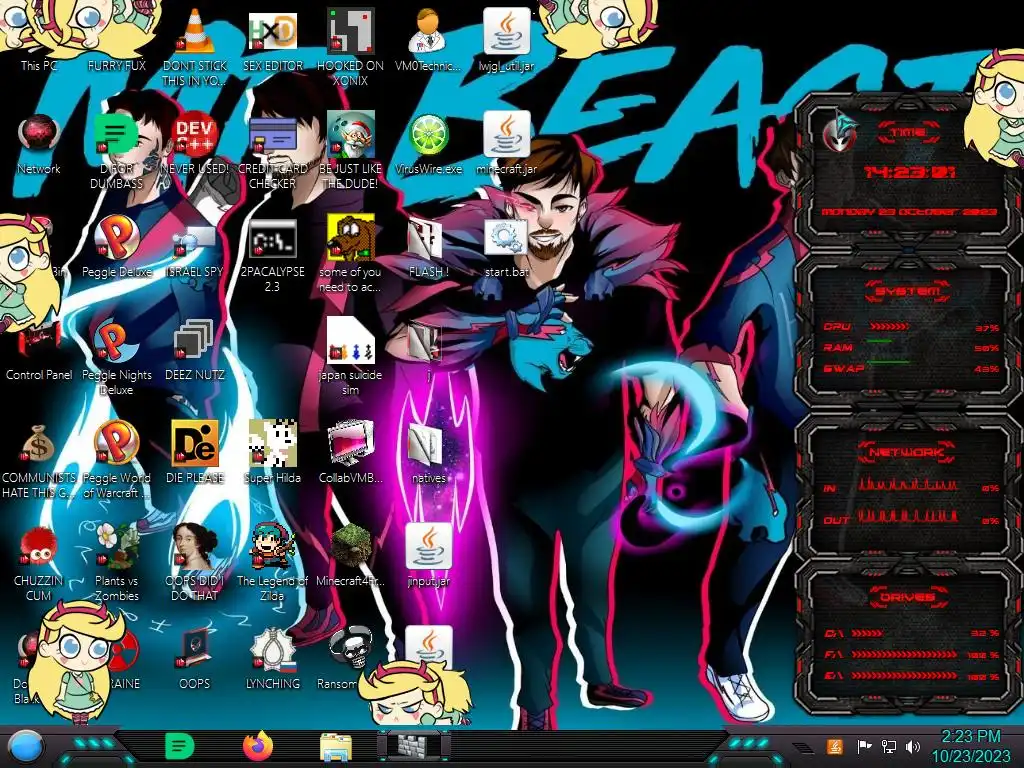Click the Start orb button
1024x768 pixels.
pyautogui.click(x=25, y=747)
